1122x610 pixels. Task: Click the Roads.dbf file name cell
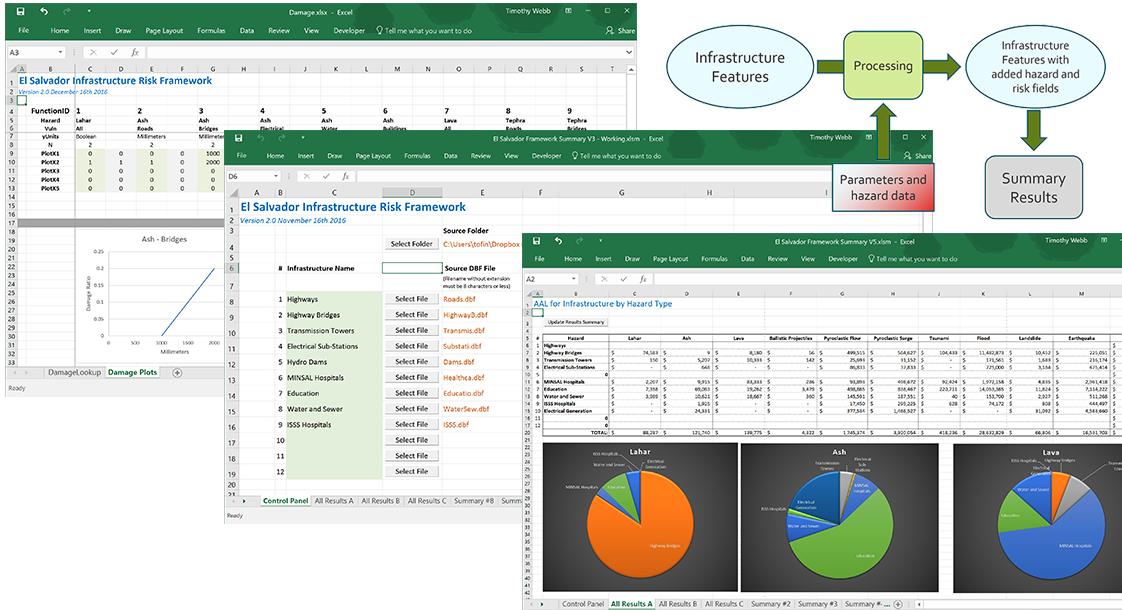point(459,299)
